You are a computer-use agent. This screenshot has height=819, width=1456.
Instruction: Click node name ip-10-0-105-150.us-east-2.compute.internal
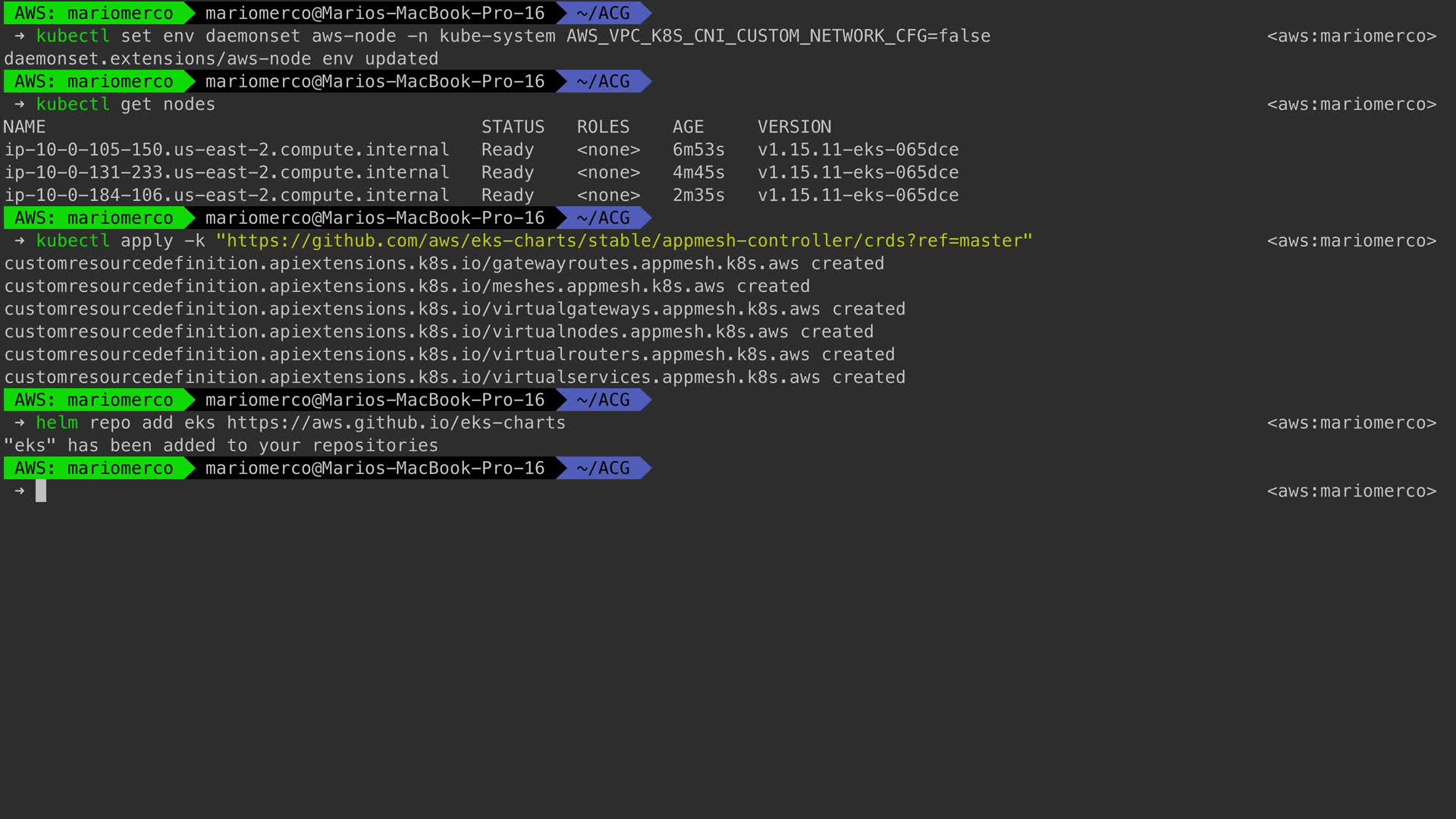[x=227, y=150]
